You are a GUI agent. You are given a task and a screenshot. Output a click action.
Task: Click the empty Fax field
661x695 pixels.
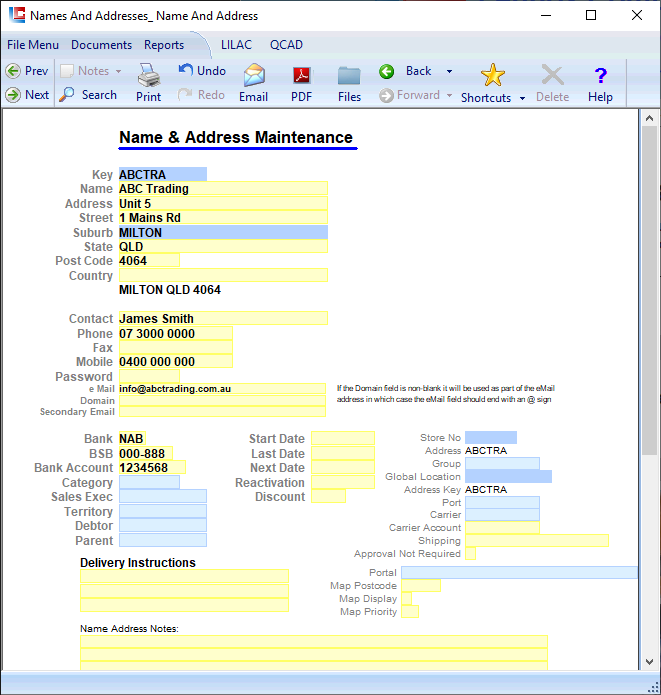(x=176, y=348)
